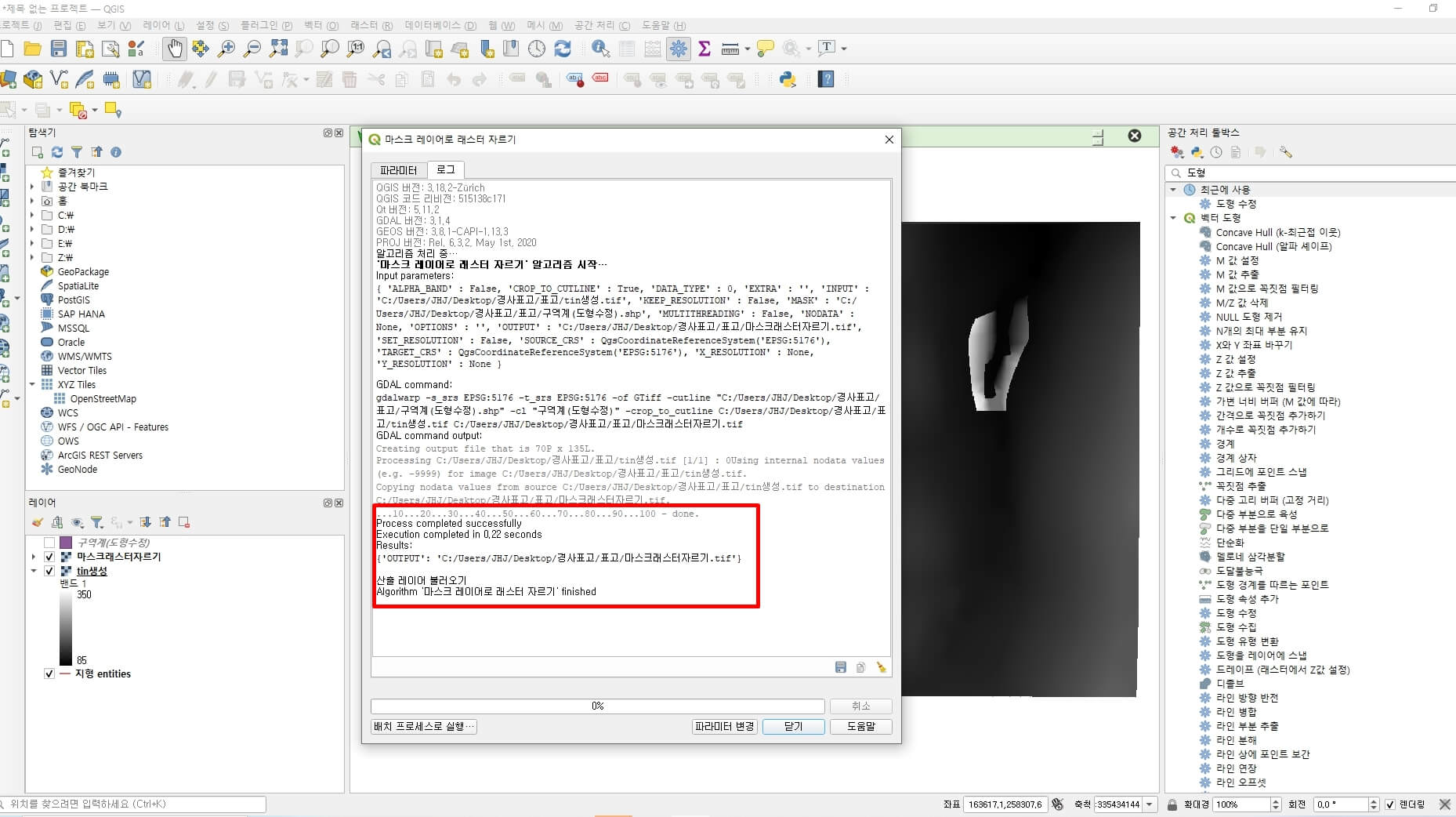
Task: Toggle visibility of tin생성 layer
Action: pyautogui.click(x=49, y=571)
